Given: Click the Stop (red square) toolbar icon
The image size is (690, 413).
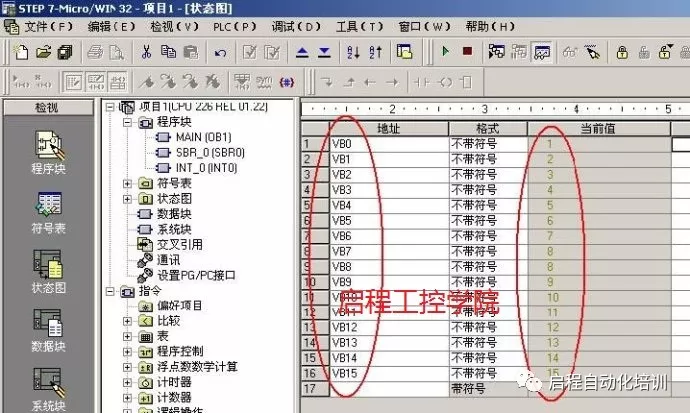Looking at the screenshot, I should pos(465,51).
